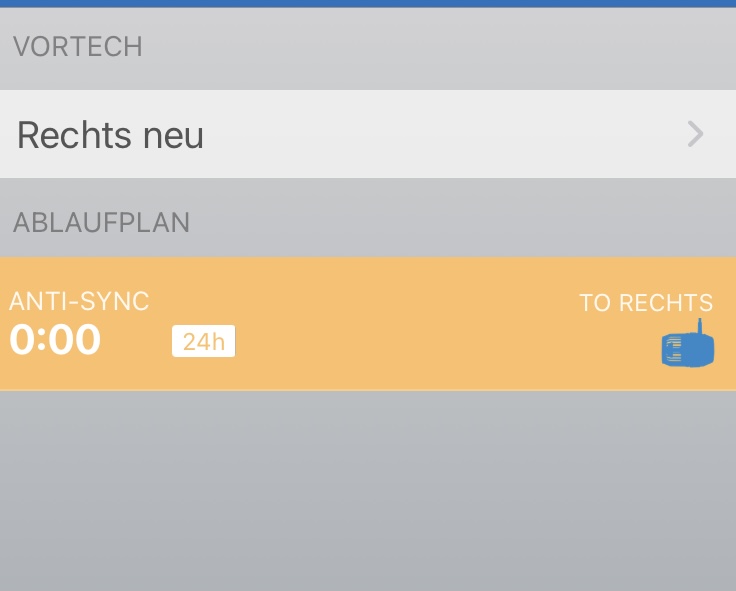The image size is (736, 591).
Task: Tap the VORTECH section header
Action: (77, 47)
